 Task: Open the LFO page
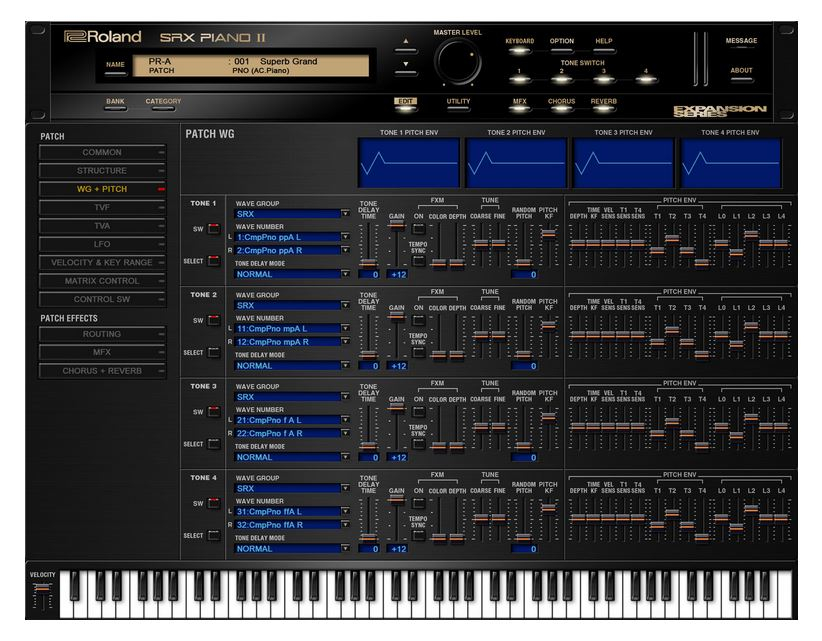tap(102, 244)
